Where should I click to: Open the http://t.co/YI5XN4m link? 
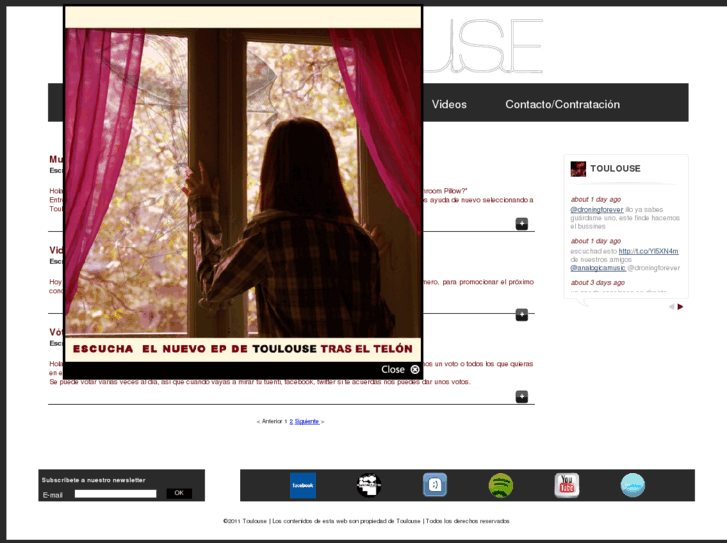(x=648, y=251)
